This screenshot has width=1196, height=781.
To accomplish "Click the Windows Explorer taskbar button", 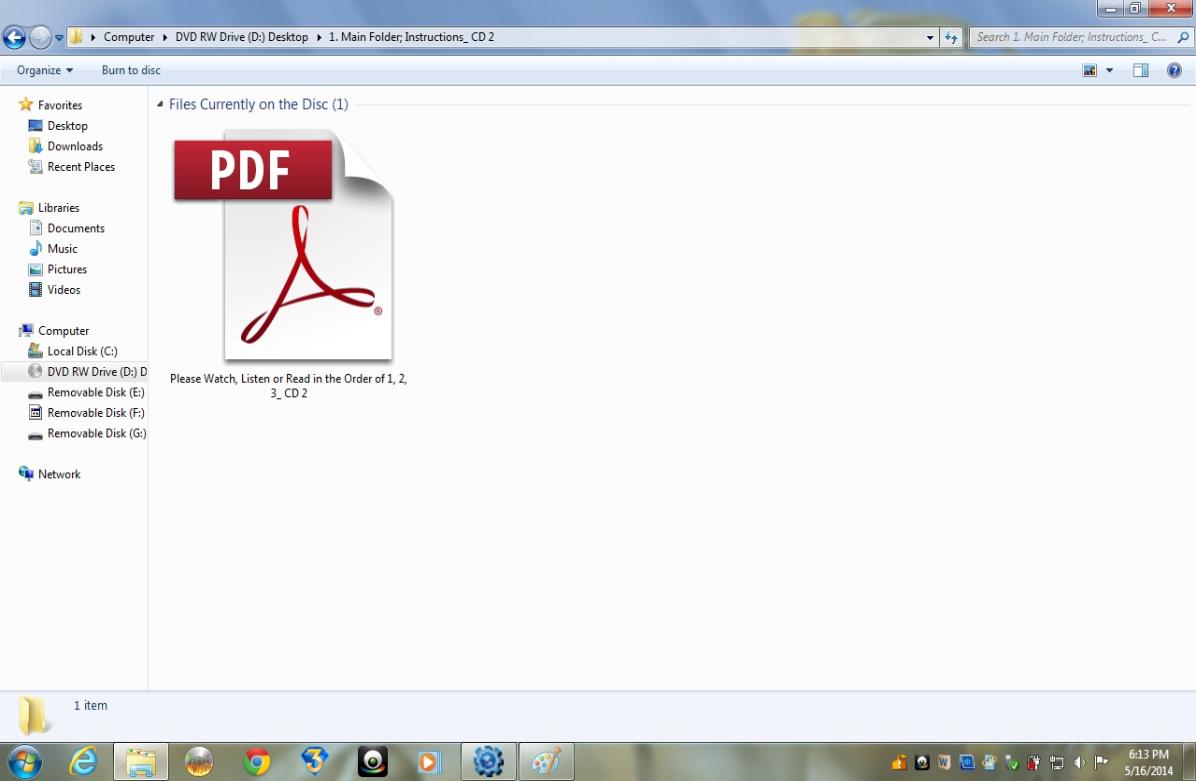I will point(141,761).
